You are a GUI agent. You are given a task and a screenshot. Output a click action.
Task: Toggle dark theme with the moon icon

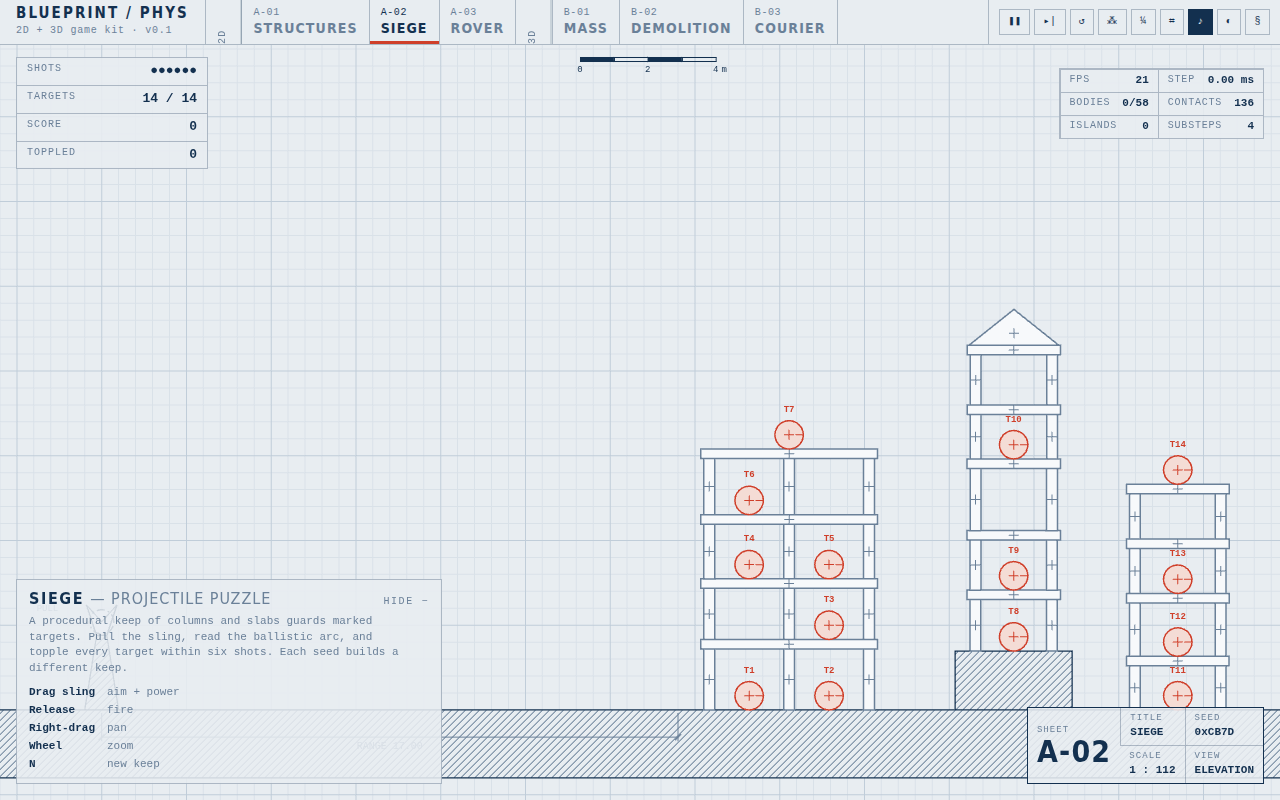click(1229, 22)
